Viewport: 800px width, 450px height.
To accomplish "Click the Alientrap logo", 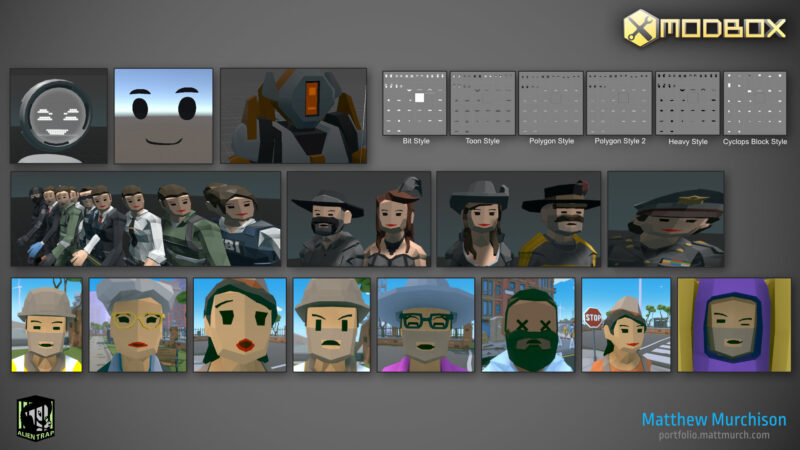I will [35, 418].
